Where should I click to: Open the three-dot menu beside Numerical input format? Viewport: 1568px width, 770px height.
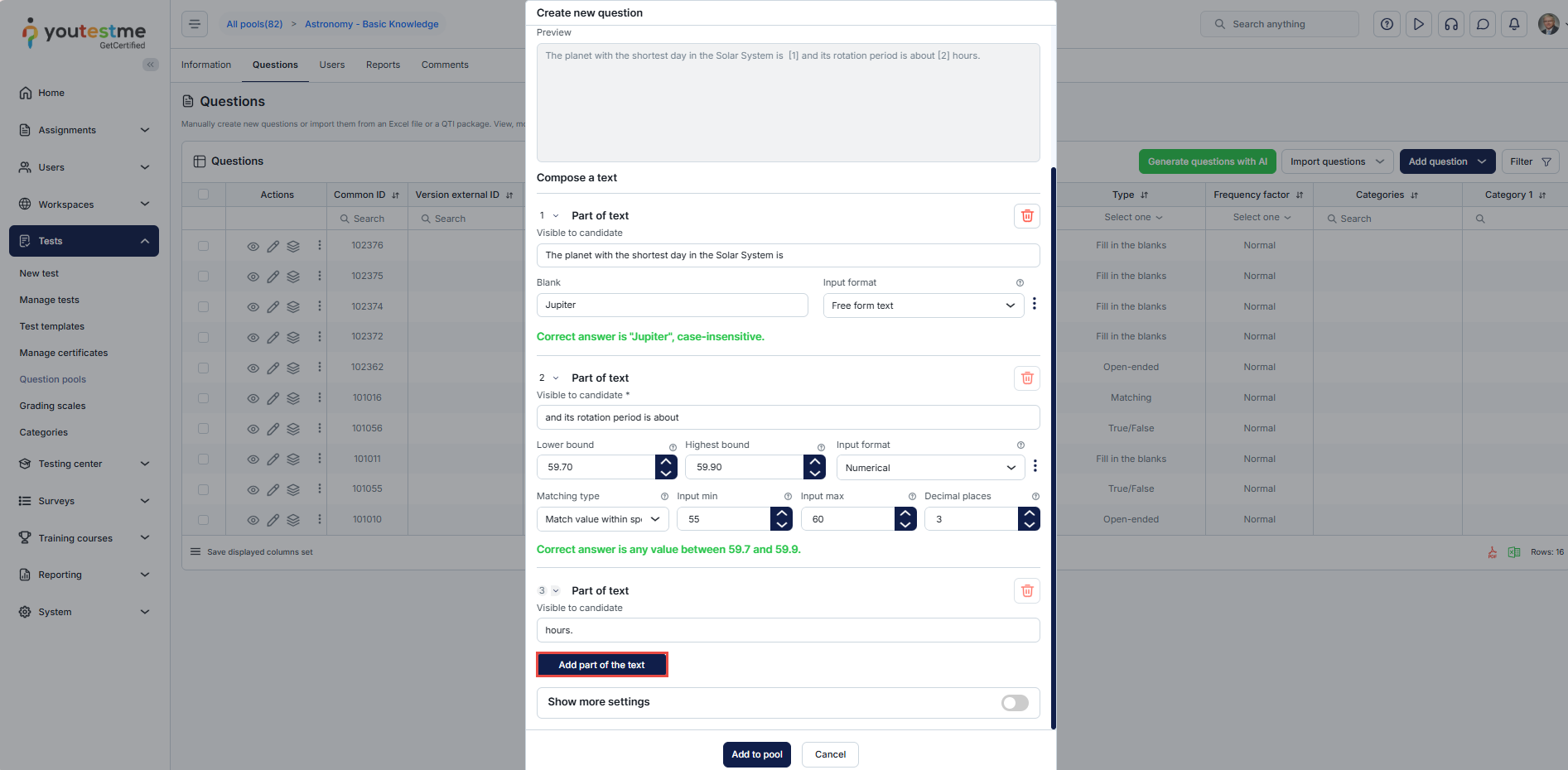click(1035, 466)
